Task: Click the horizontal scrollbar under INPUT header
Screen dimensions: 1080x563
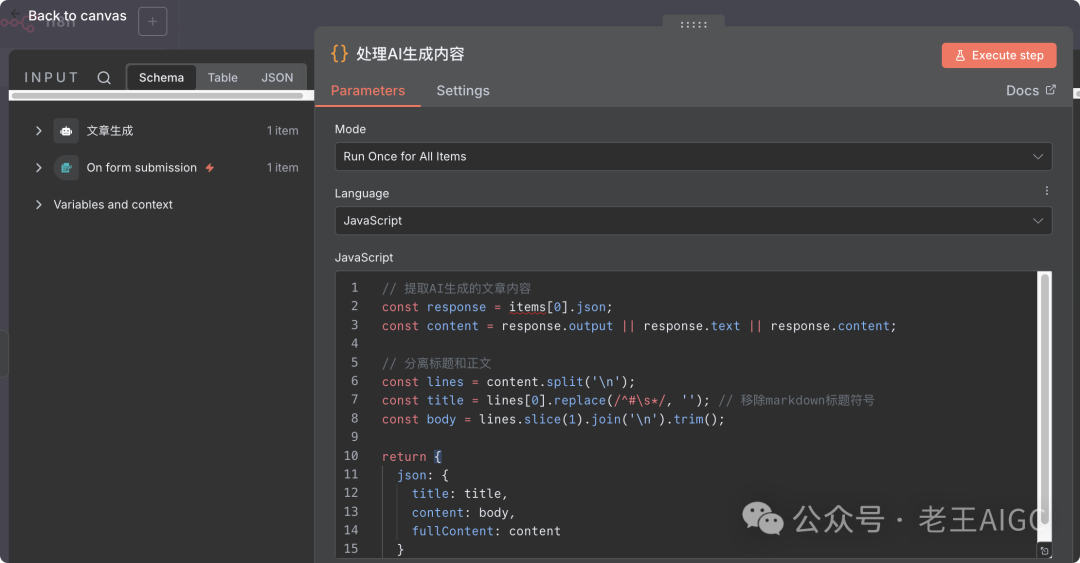Action: tap(158, 96)
